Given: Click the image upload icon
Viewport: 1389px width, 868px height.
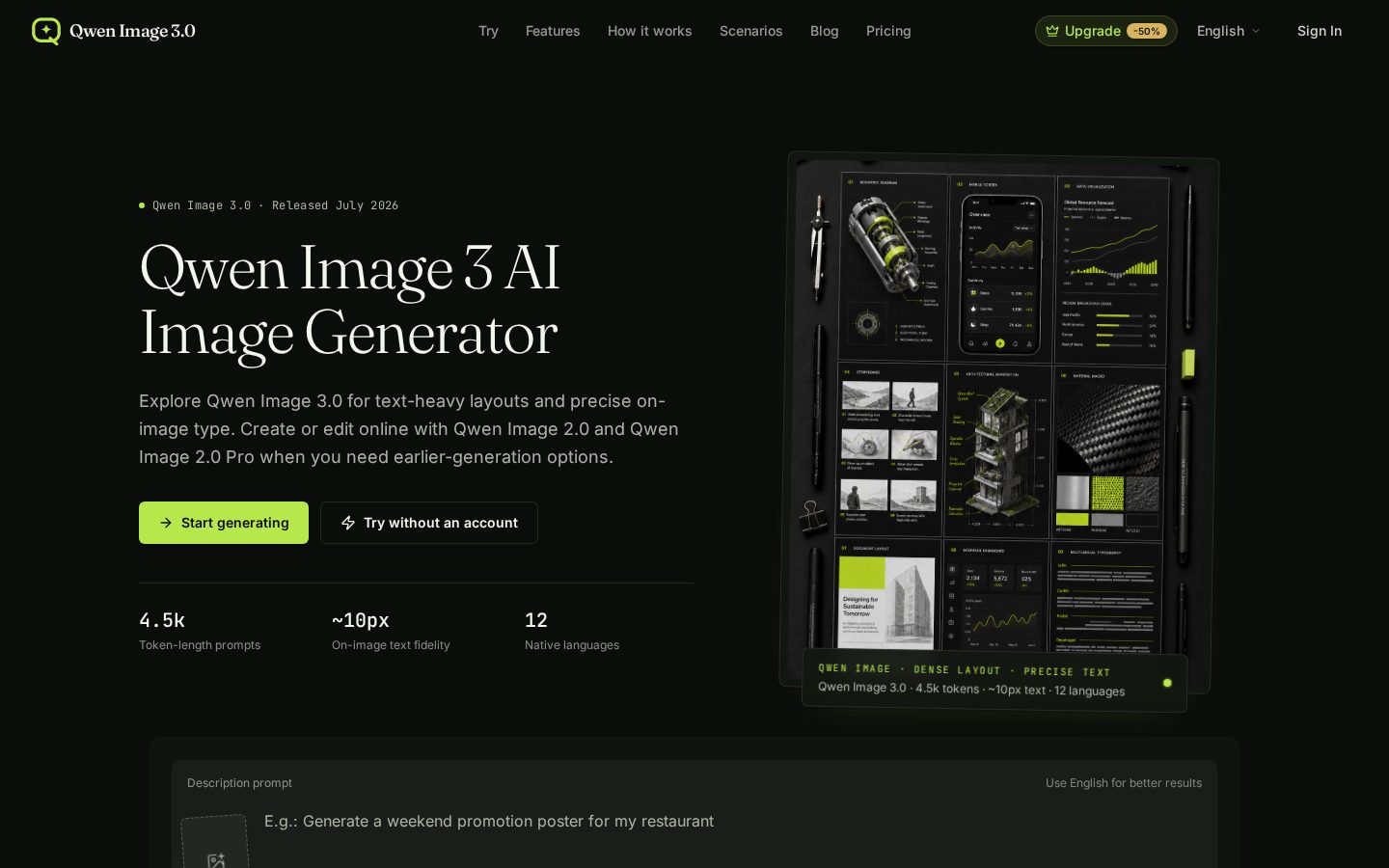Looking at the screenshot, I should click(x=216, y=860).
